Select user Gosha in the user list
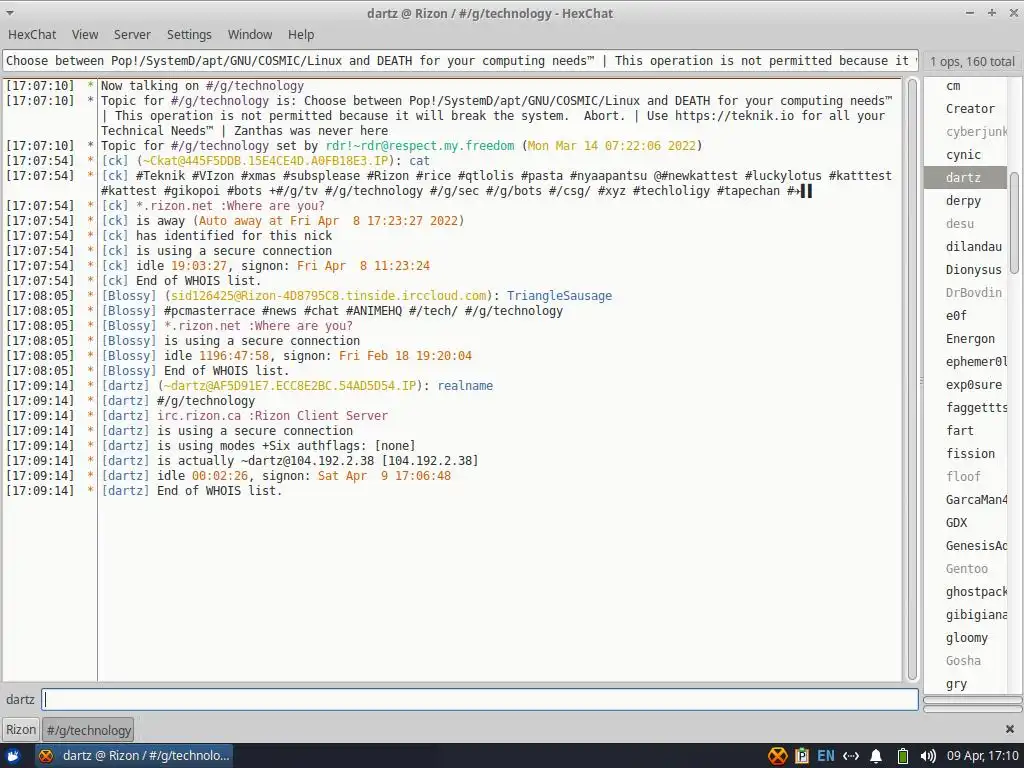This screenshot has height=768, width=1024. [x=965, y=660]
